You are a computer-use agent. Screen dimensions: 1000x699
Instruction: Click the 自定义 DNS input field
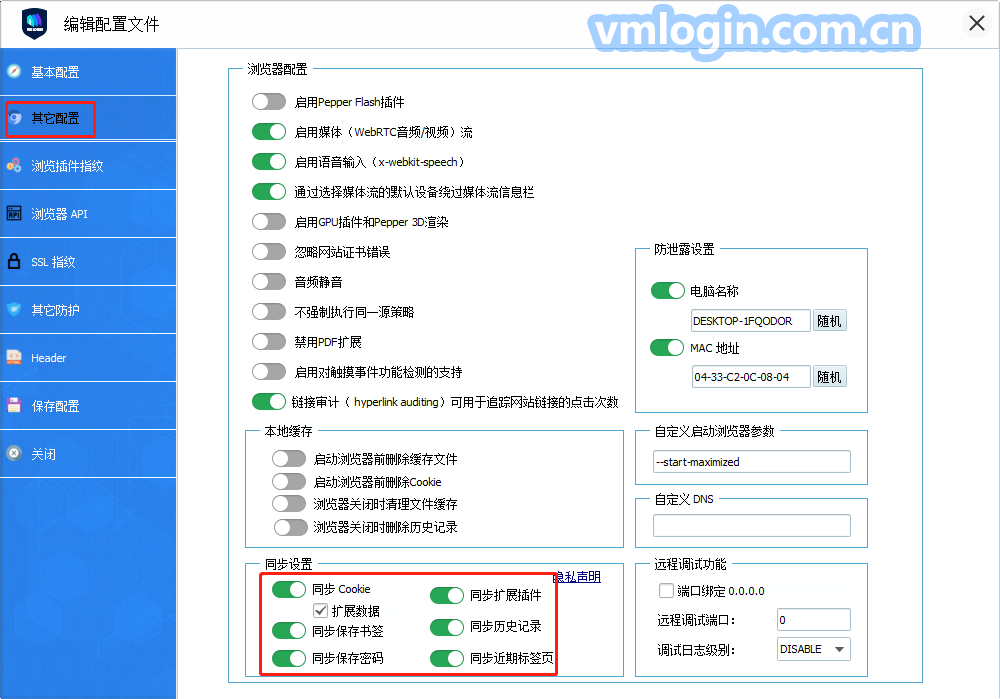(751, 526)
